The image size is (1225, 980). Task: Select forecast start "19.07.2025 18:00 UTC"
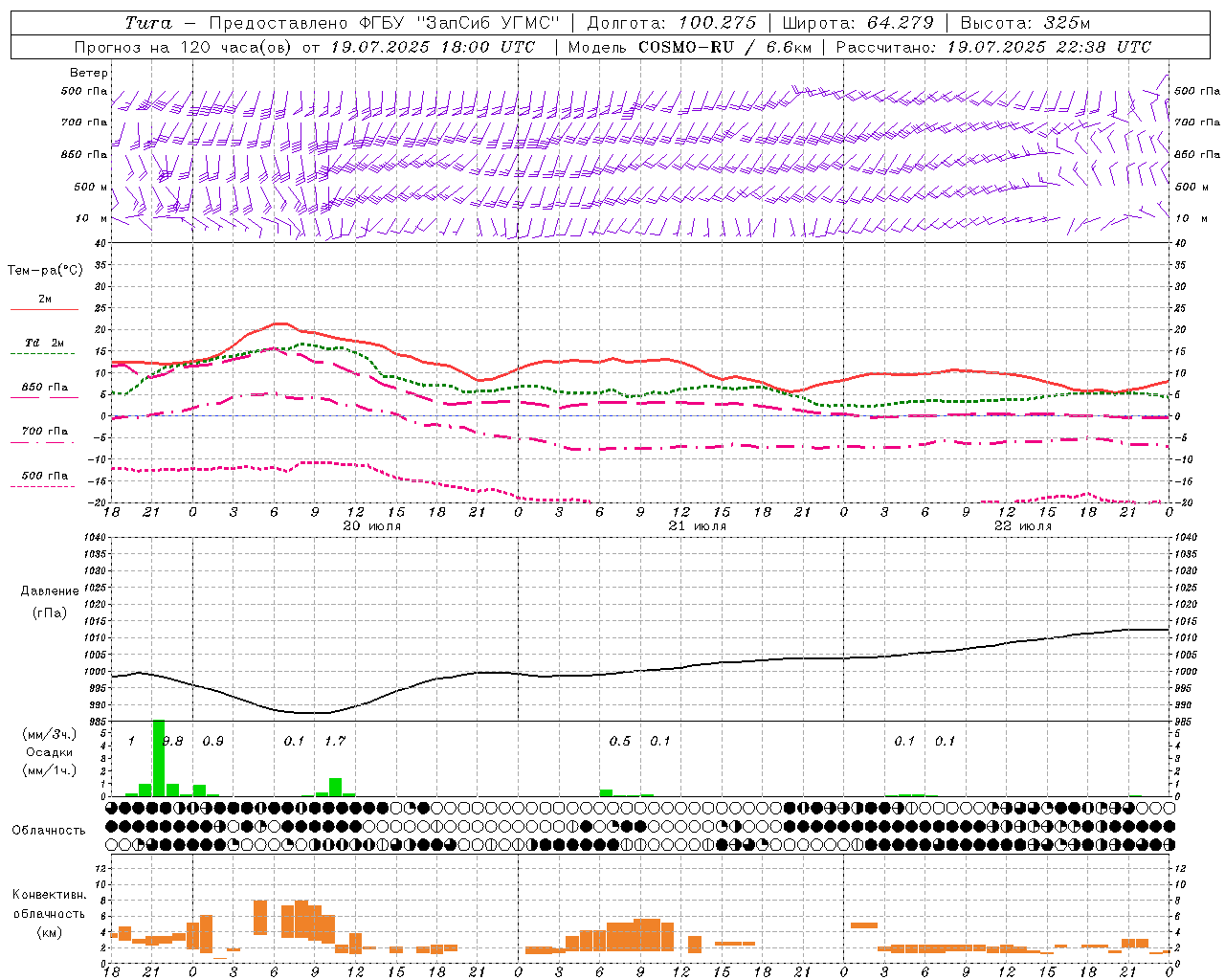433,47
